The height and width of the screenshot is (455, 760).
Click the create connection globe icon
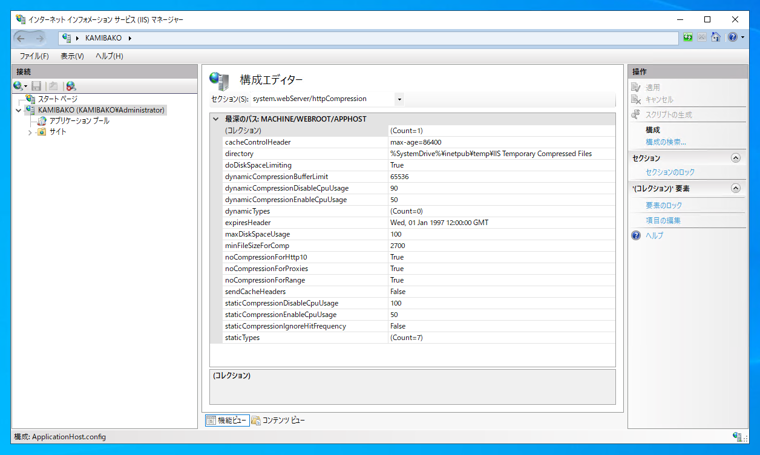tap(18, 86)
